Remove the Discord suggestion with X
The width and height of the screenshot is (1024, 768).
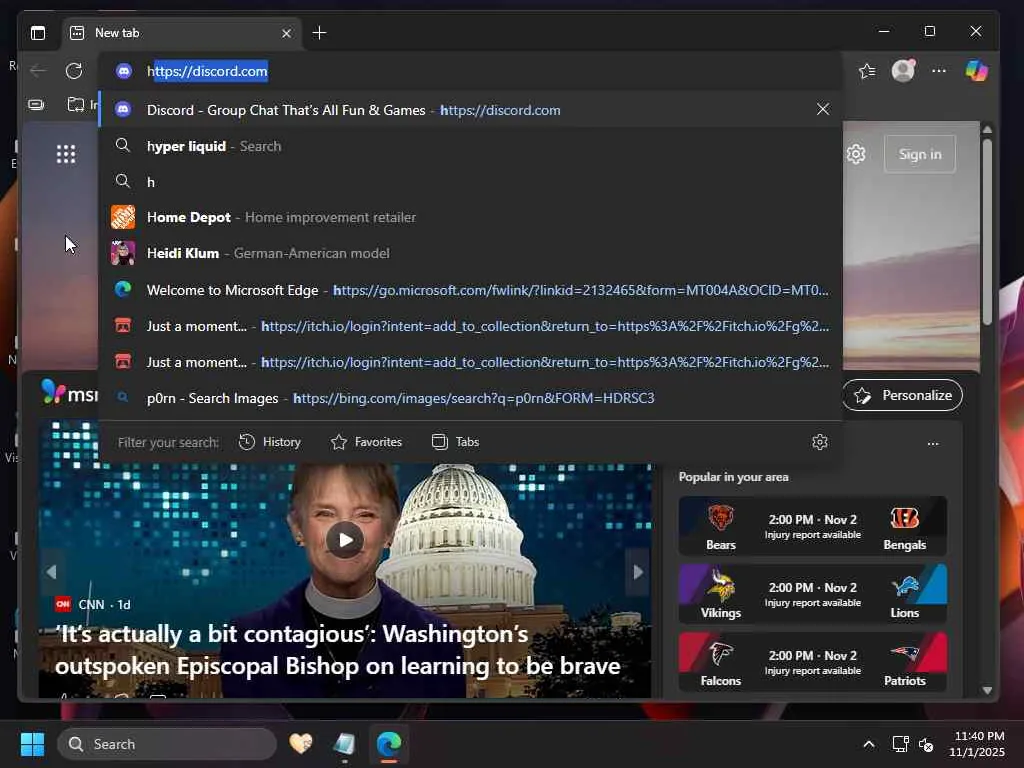[823, 109]
